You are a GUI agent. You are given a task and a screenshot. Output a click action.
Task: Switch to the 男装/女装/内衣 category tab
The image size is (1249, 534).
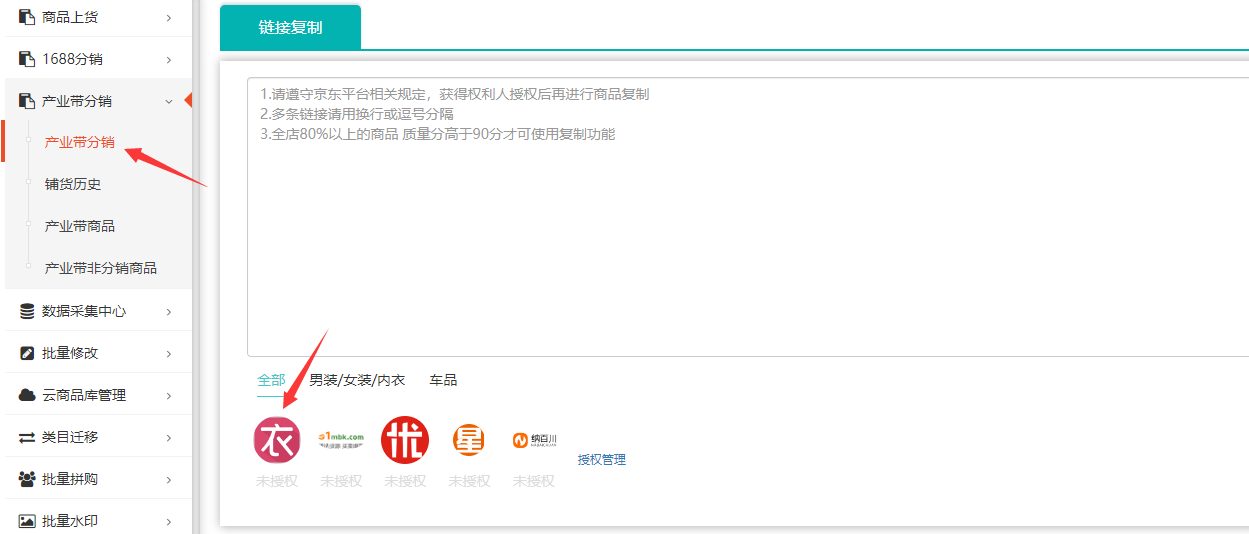[x=357, y=380]
